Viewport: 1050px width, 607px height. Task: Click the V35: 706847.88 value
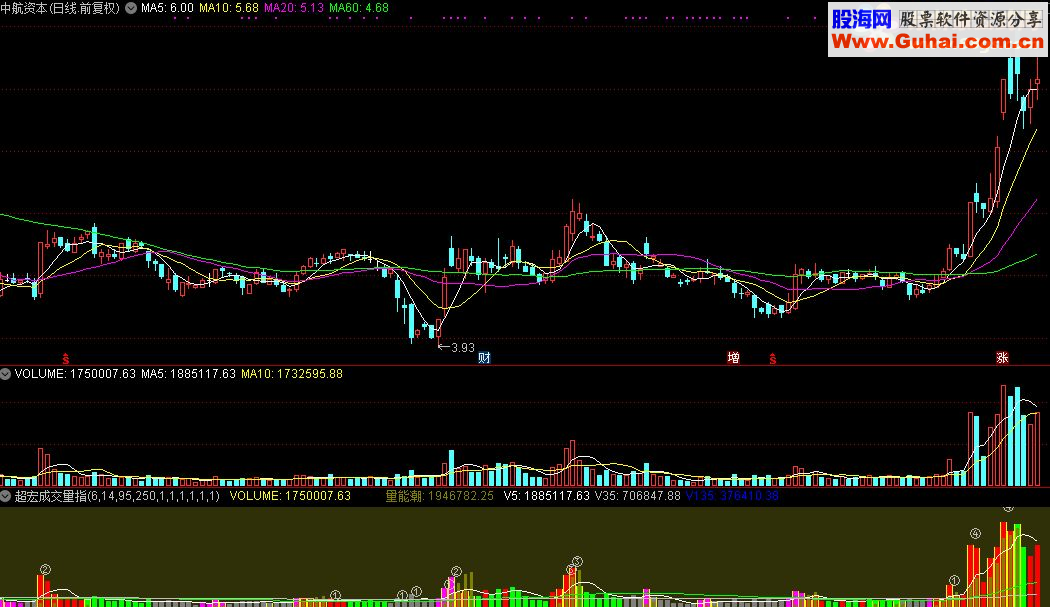coord(638,496)
